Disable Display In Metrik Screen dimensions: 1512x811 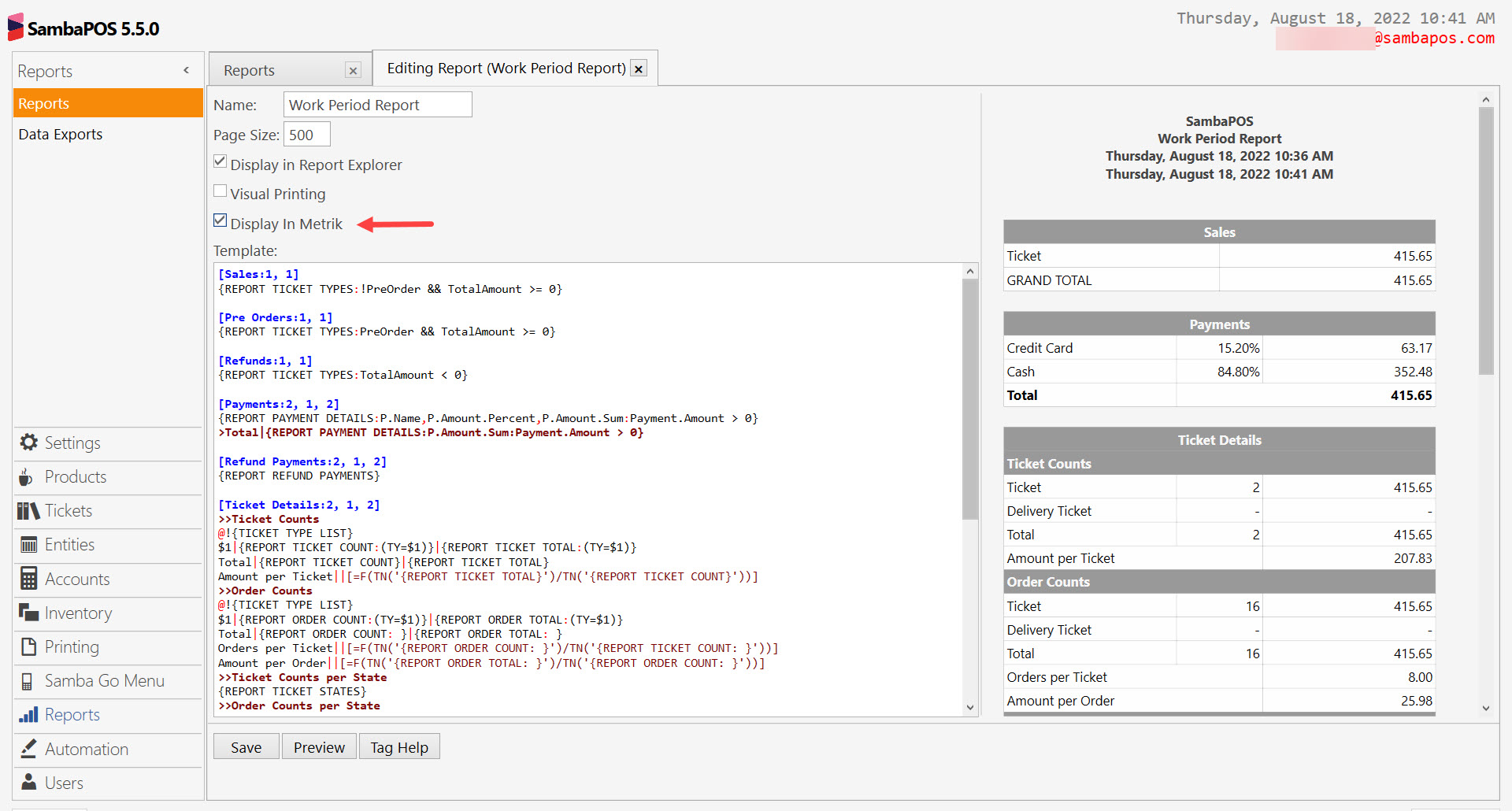pos(220,220)
